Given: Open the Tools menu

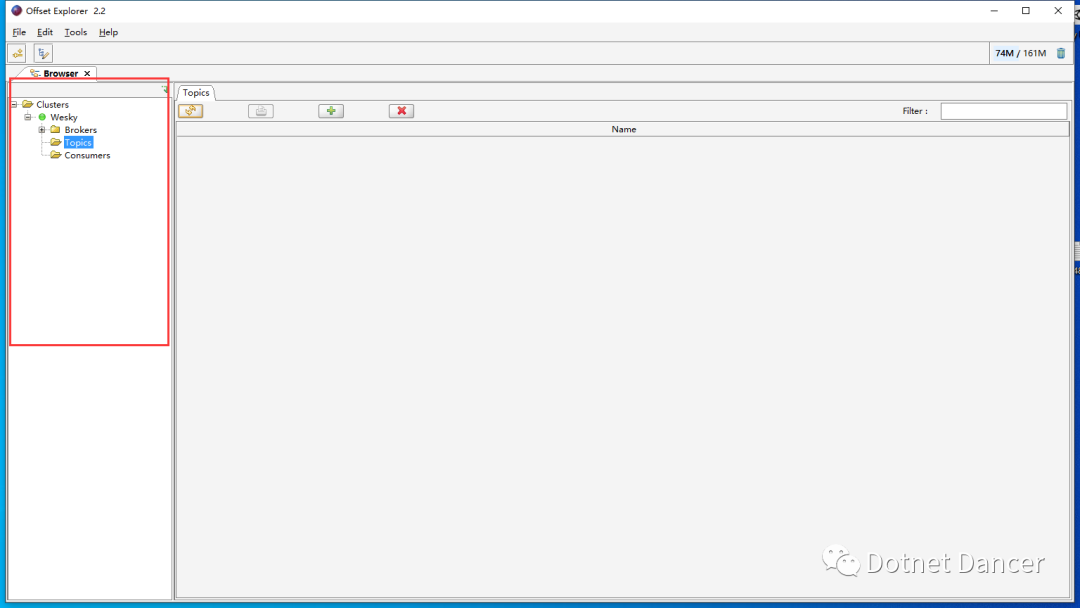Looking at the screenshot, I should [76, 32].
